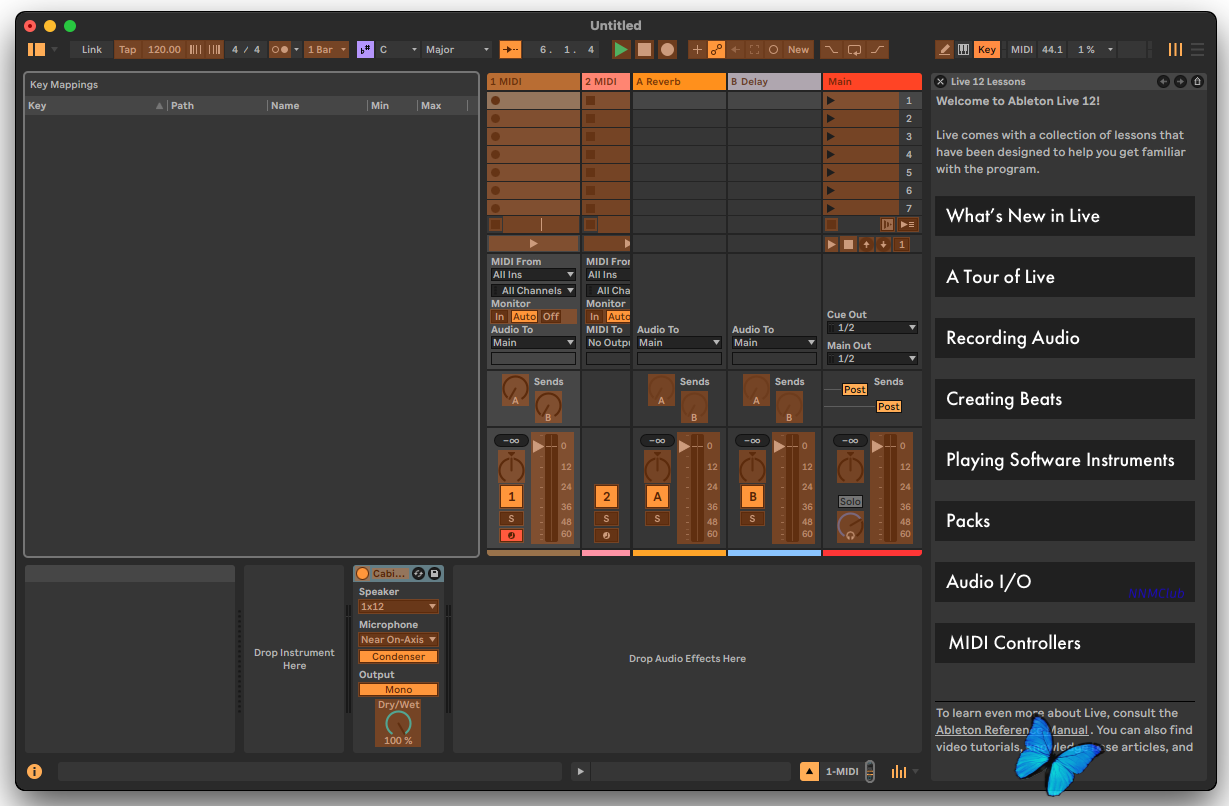
Task: Select the B Delay track header
Action: click(774, 81)
